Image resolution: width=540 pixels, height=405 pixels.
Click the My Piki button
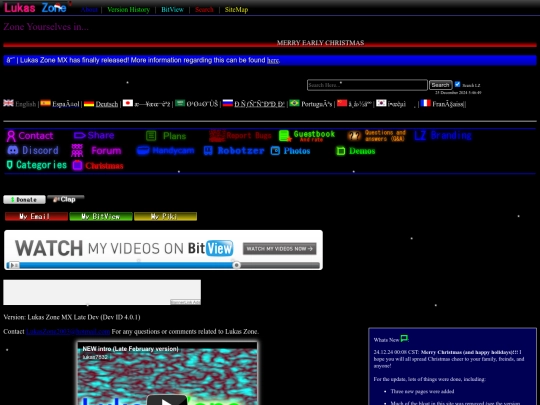tap(165, 216)
